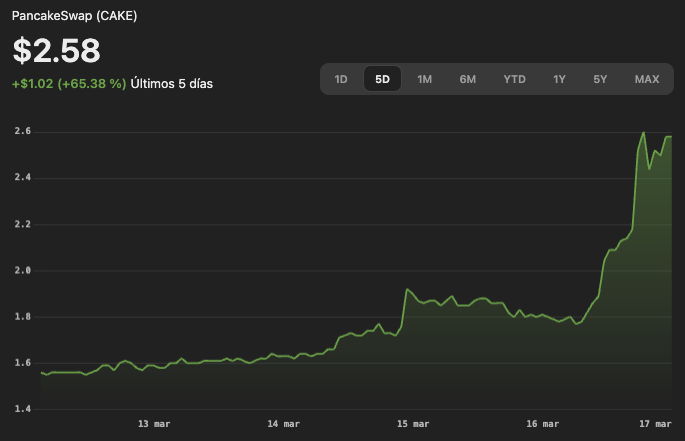Switch chart to 1M range

click(x=424, y=79)
